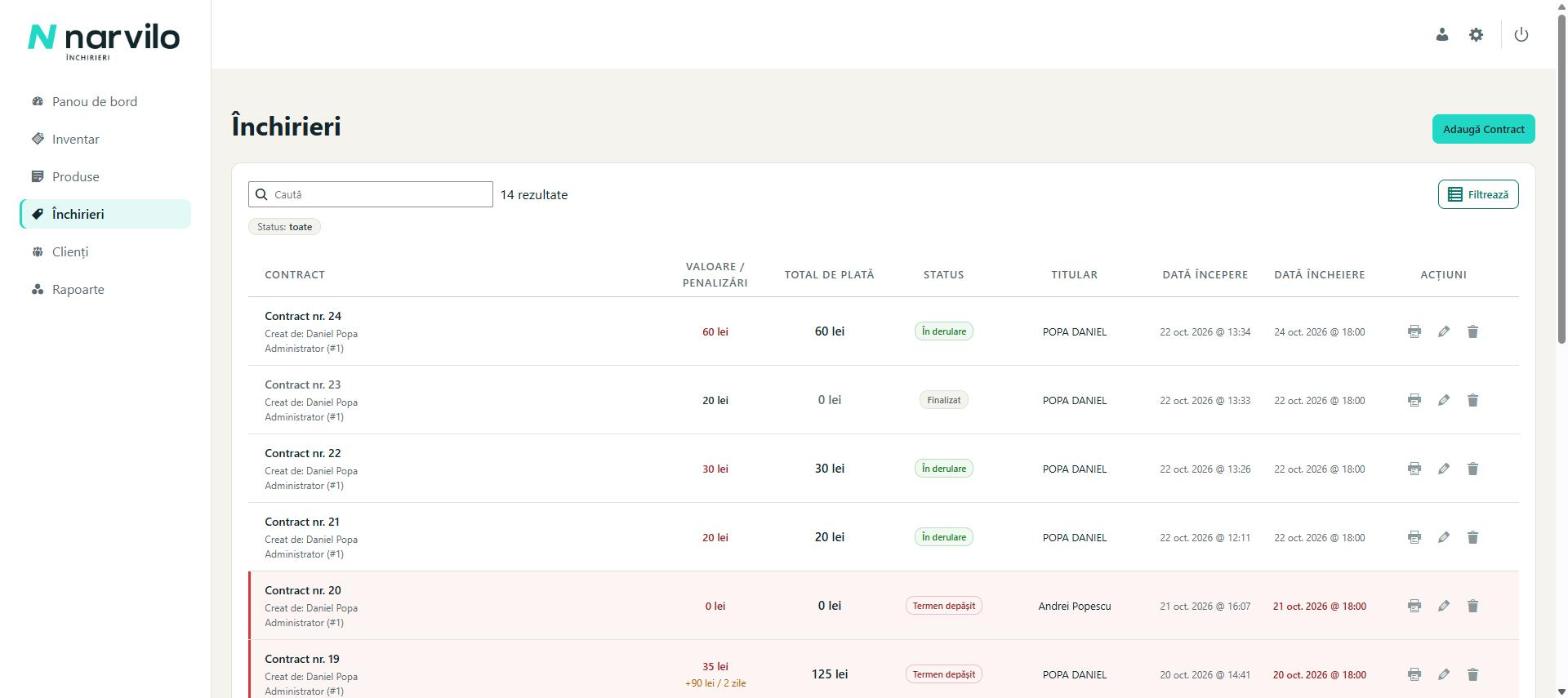Screen dimensions: 1568x698
Task: Print Contract nr. 24
Action: pos(1414,331)
